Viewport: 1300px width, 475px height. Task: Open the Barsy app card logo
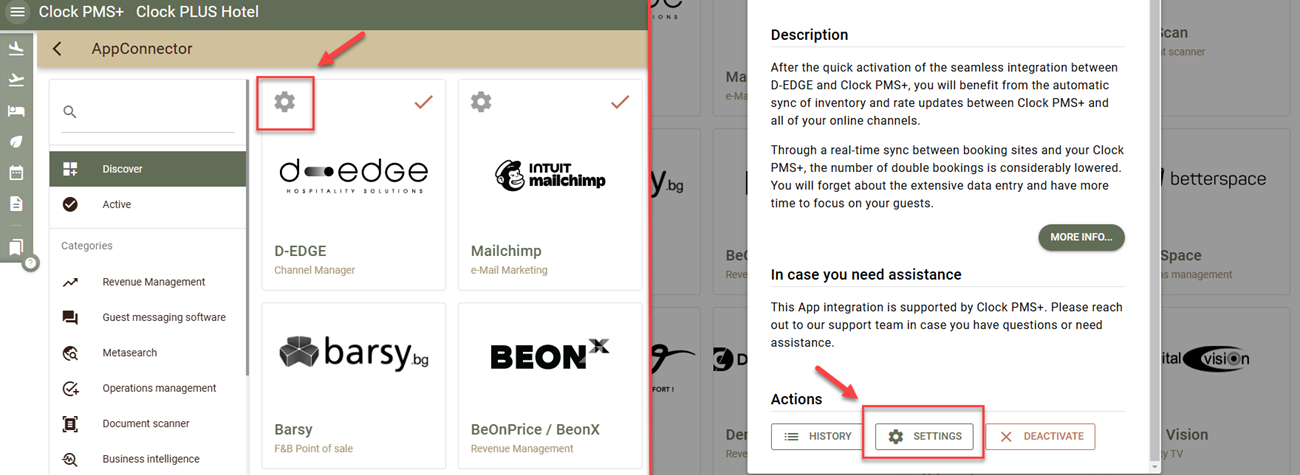[353, 354]
